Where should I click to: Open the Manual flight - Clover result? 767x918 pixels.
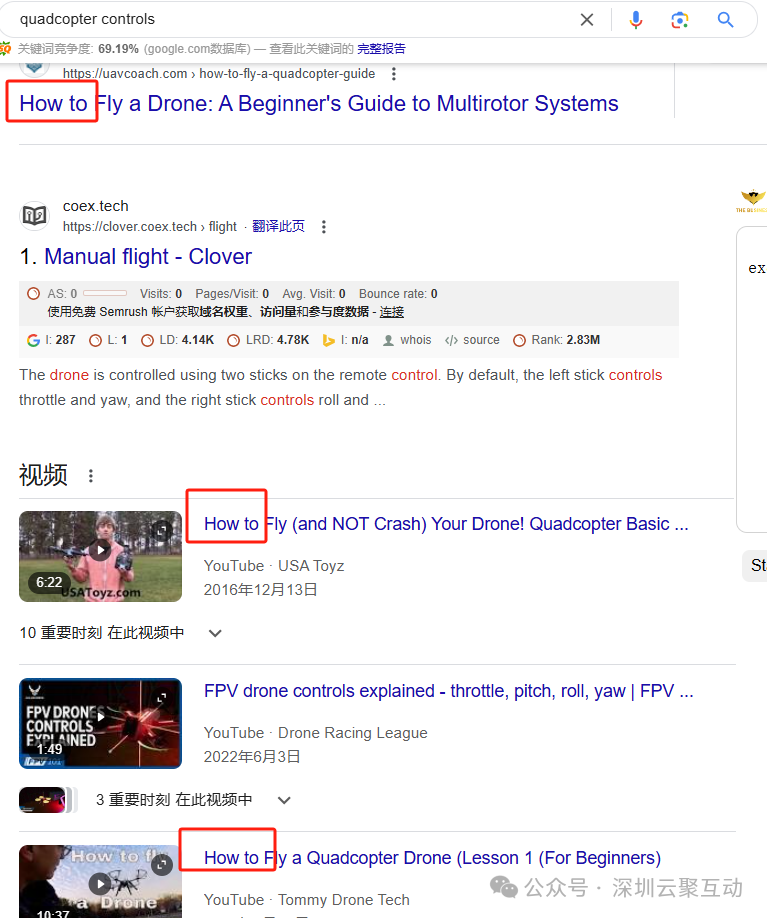tap(148, 256)
